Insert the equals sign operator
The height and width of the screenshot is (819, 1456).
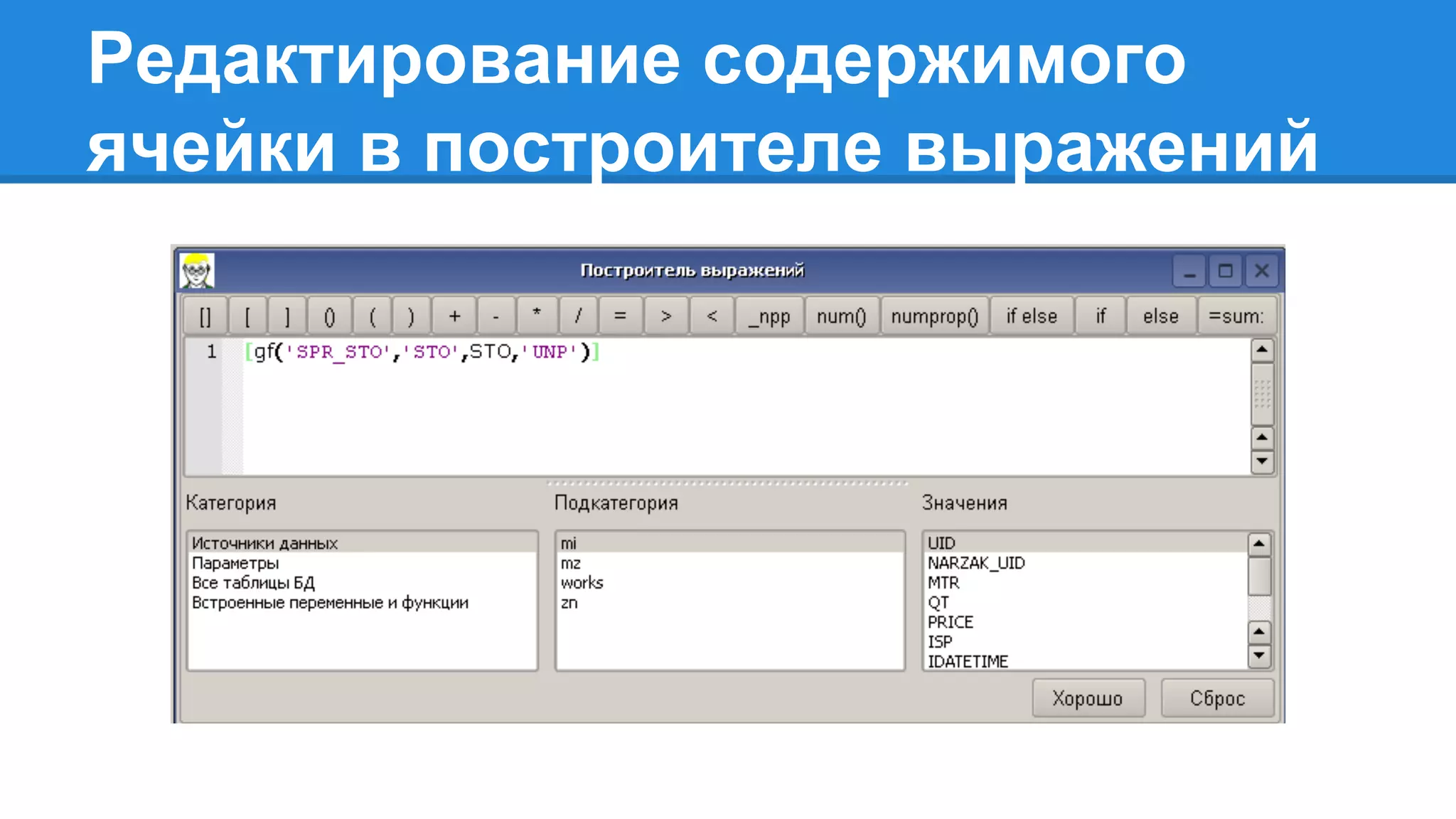click(620, 316)
